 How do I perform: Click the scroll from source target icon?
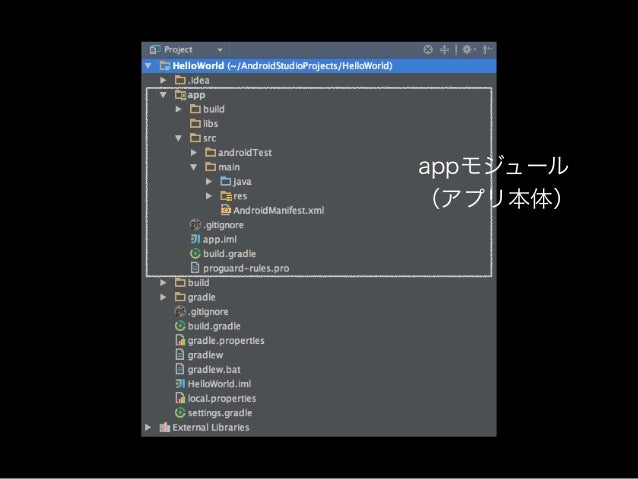click(x=428, y=50)
